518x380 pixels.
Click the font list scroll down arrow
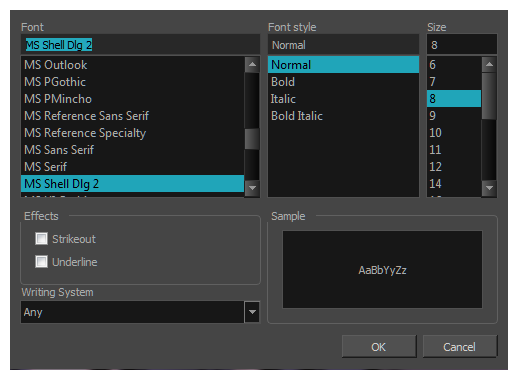(252, 188)
